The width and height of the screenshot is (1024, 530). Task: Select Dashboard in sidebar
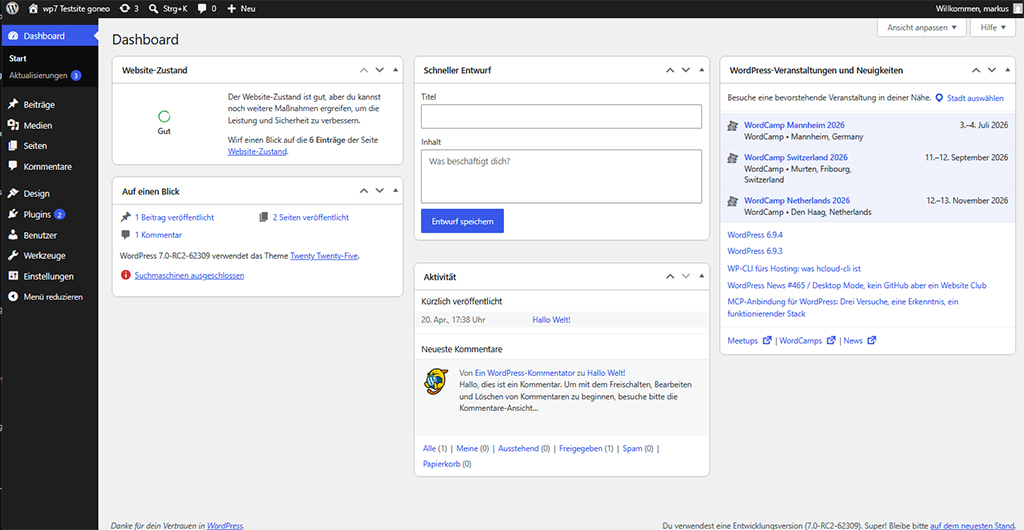[49, 36]
